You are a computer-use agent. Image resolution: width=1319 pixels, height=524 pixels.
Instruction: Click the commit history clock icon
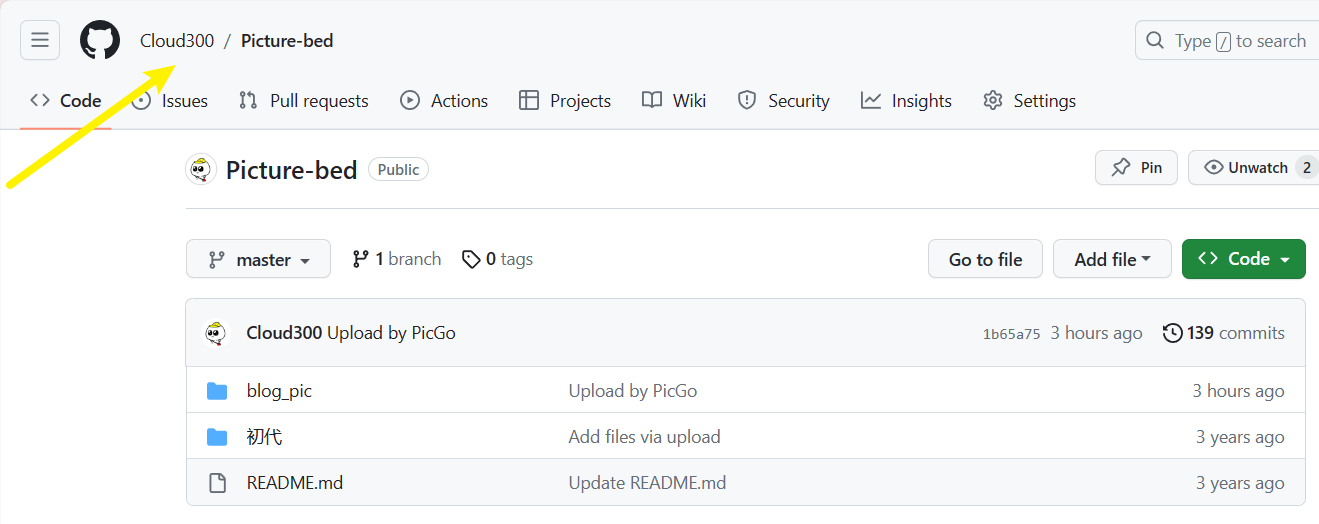tap(1173, 333)
